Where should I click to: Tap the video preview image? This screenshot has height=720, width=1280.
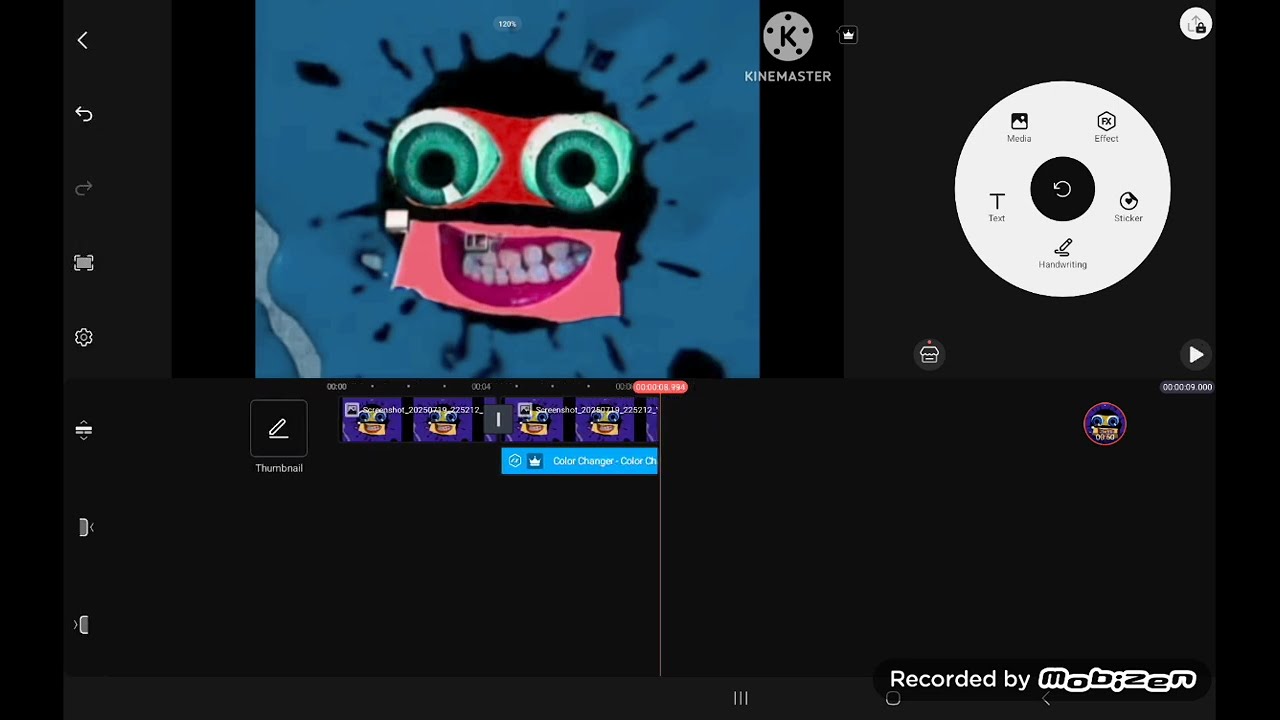coord(507,189)
